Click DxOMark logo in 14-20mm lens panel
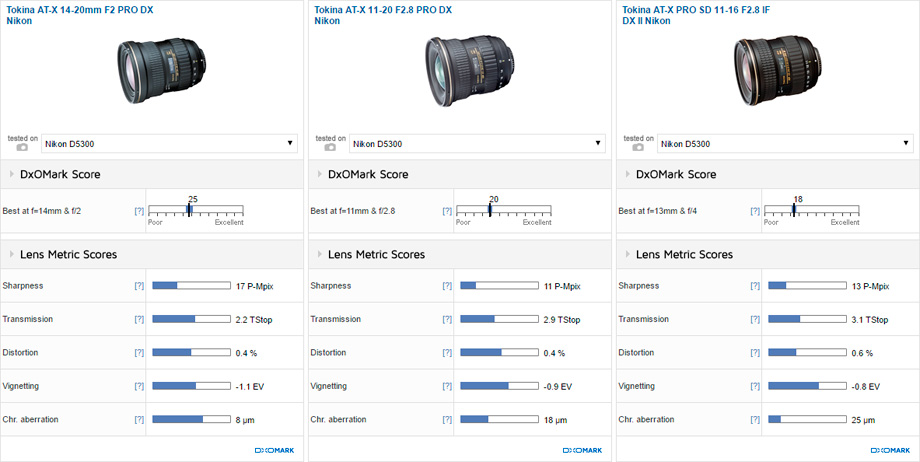 click(x=275, y=451)
